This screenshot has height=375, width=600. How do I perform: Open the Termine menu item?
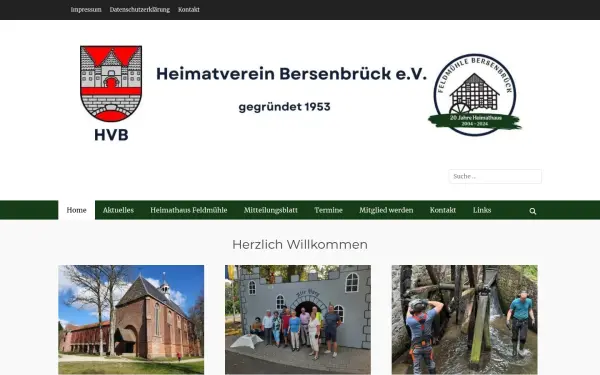pyautogui.click(x=328, y=210)
